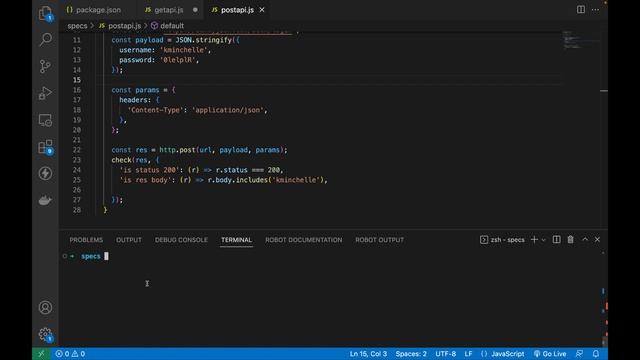The width and height of the screenshot is (640, 360).
Task: Open the ROBOT OUTPUT panel tab
Action: pyautogui.click(x=380, y=240)
